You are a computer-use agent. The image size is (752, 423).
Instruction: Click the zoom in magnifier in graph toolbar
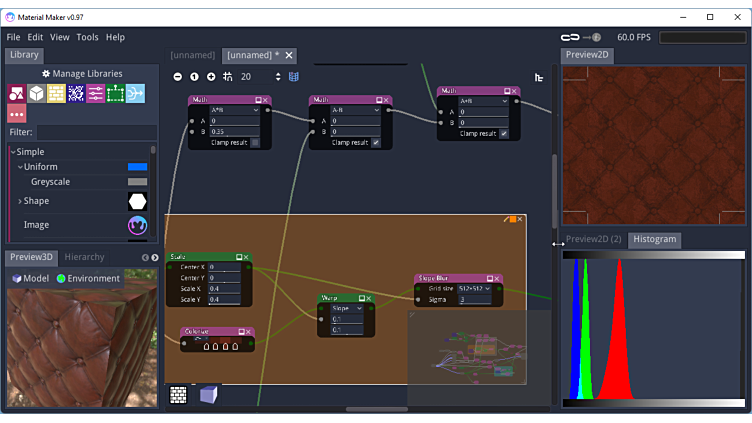click(x=211, y=77)
